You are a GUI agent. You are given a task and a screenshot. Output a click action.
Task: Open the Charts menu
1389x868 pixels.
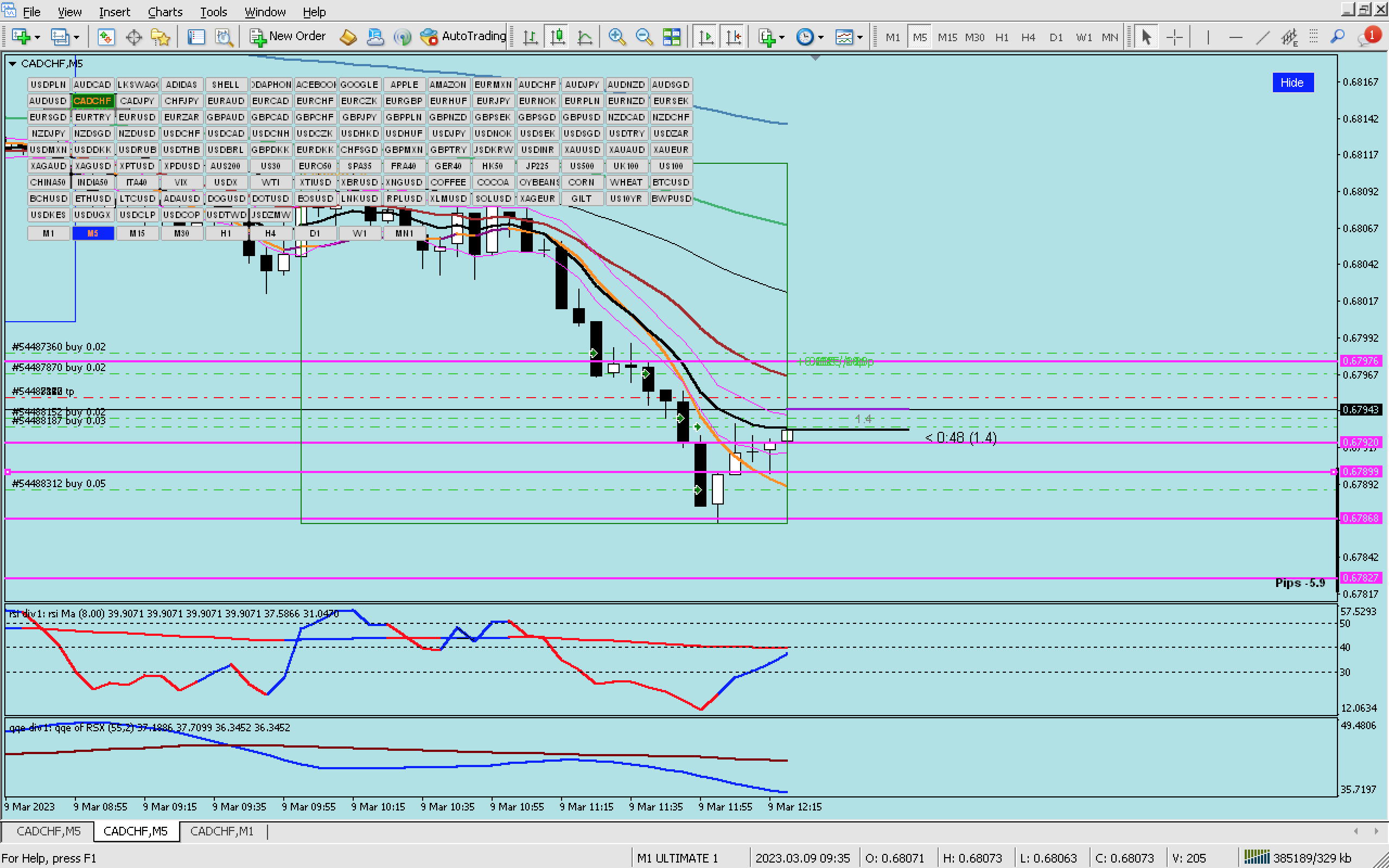point(165,11)
